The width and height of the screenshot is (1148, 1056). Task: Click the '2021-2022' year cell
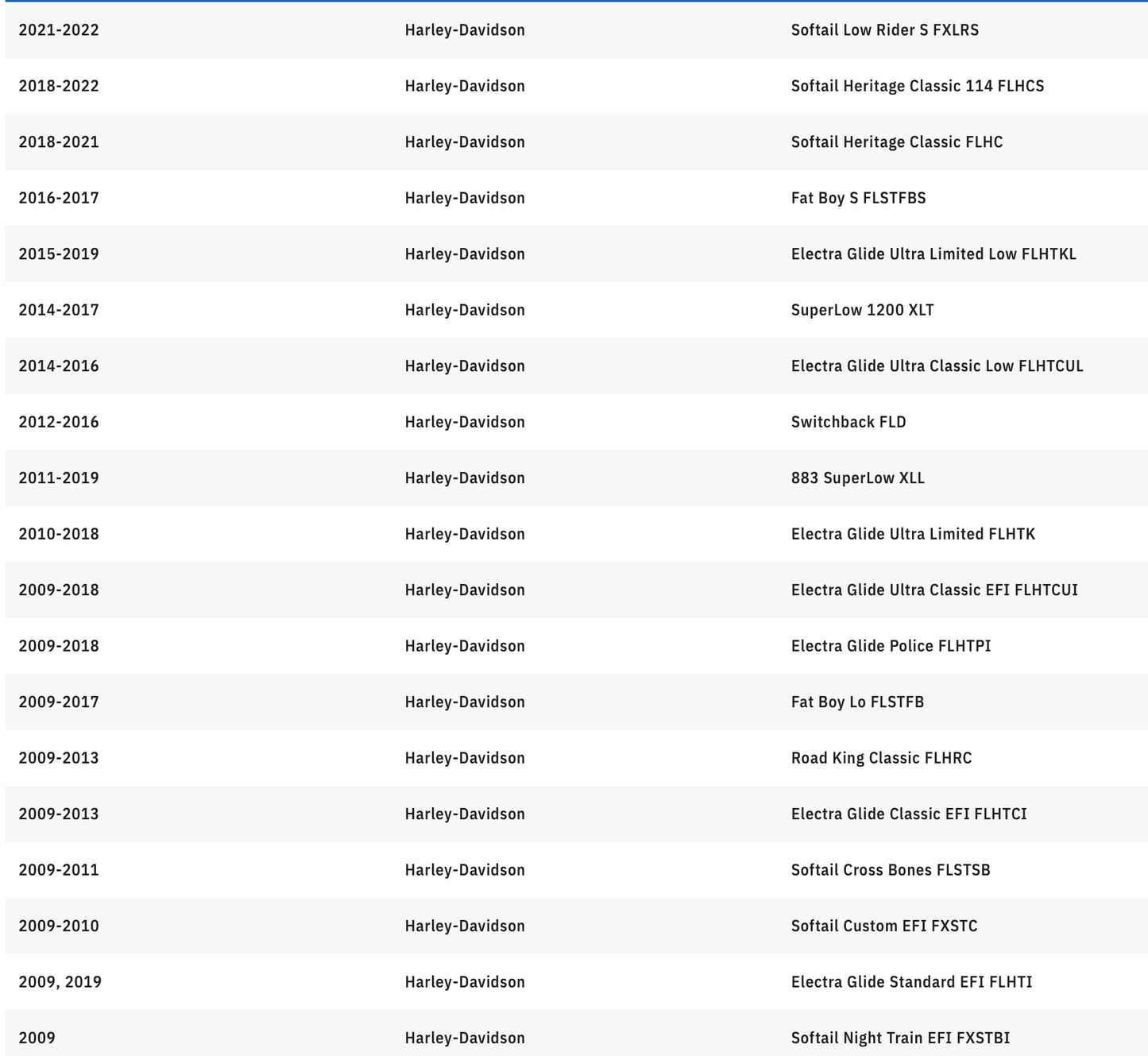pos(59,30)
